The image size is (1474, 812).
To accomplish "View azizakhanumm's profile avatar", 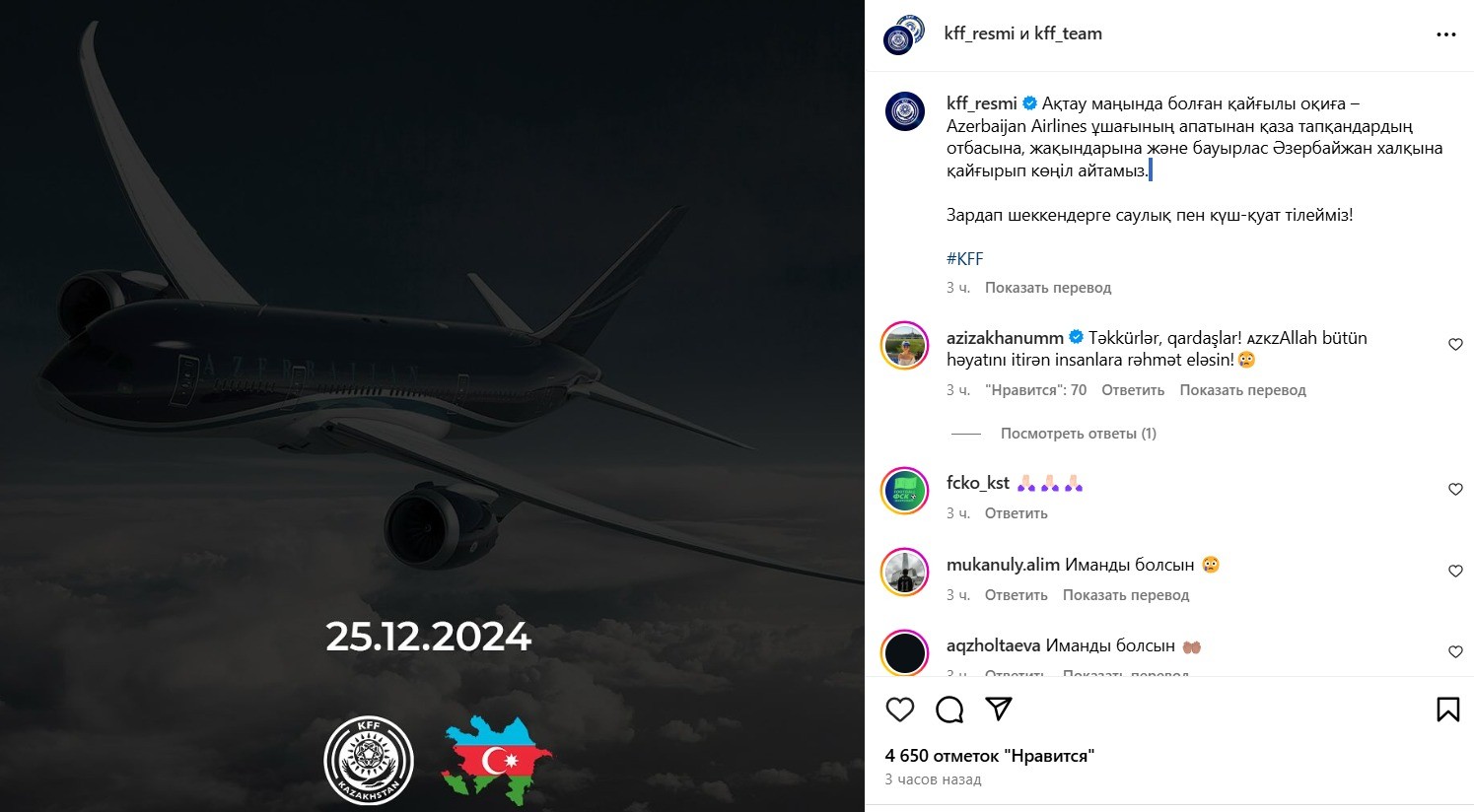I will (904, 345).
